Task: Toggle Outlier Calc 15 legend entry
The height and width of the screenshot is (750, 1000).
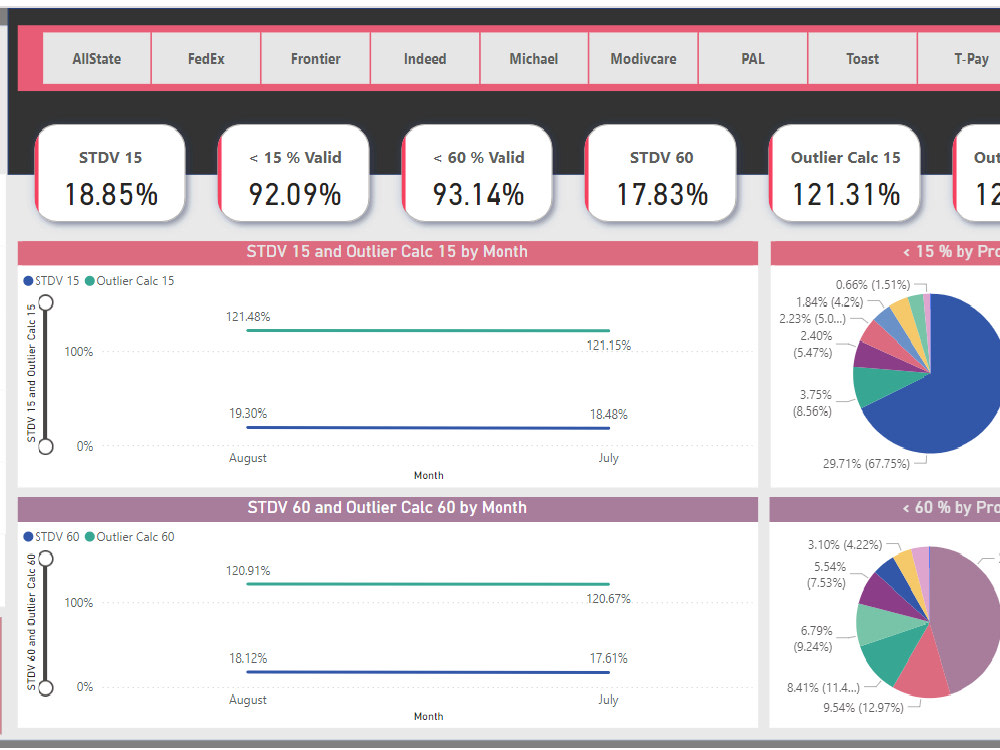Action: pyautogui.click(x=129, y=281)
